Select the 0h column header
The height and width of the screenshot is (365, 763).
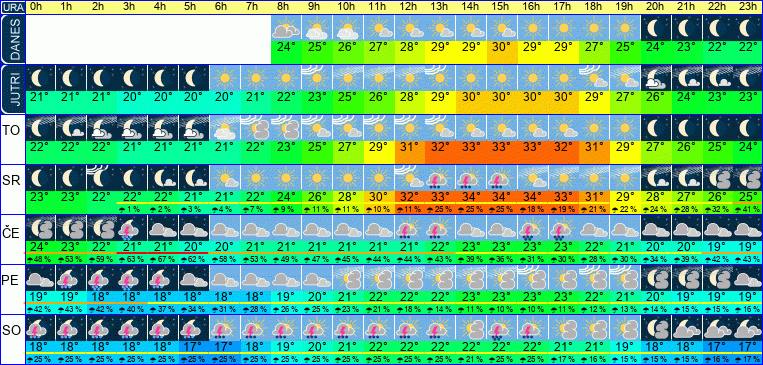(x=36, y=7)
